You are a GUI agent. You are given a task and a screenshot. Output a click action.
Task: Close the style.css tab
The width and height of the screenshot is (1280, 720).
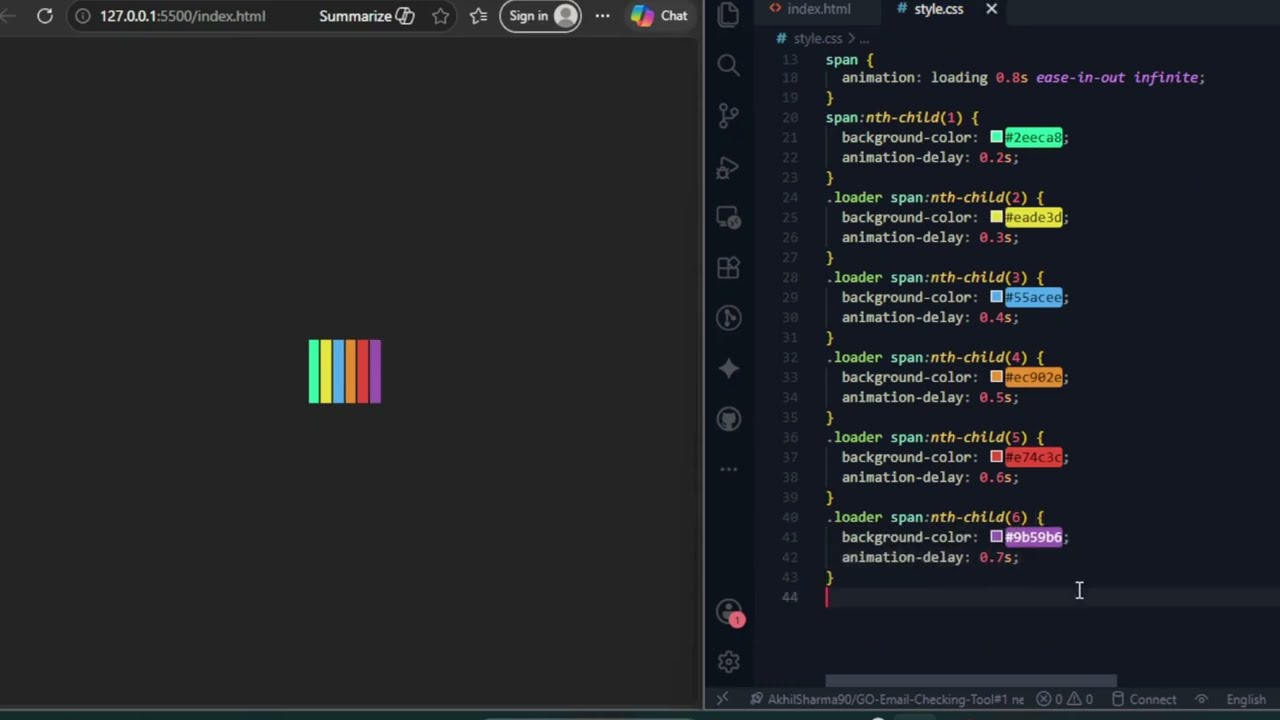991,9
